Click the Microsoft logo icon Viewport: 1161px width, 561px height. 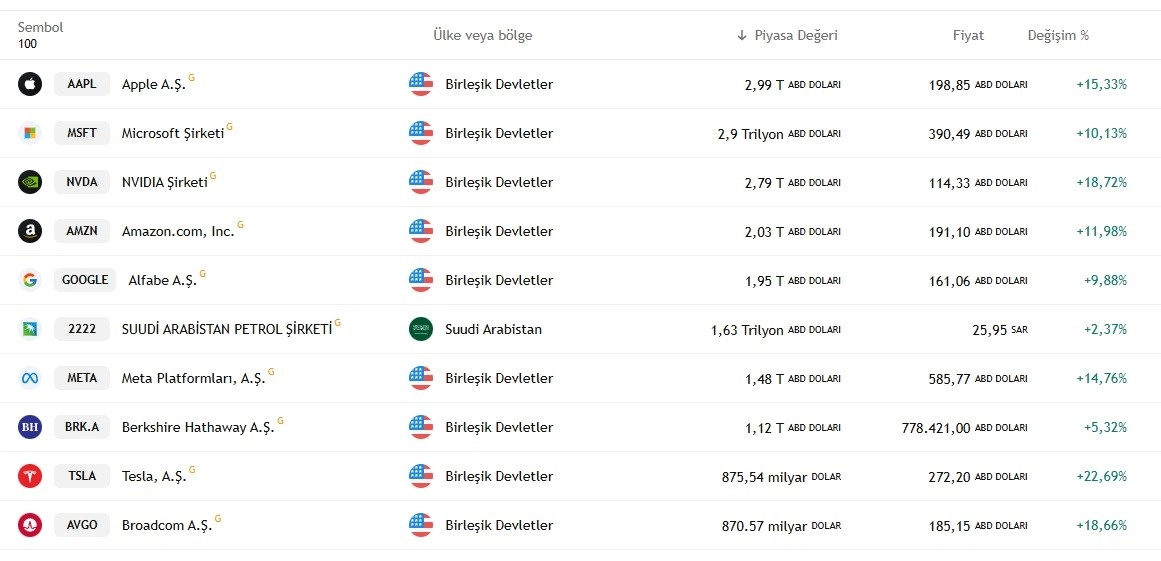coord(30,133)
